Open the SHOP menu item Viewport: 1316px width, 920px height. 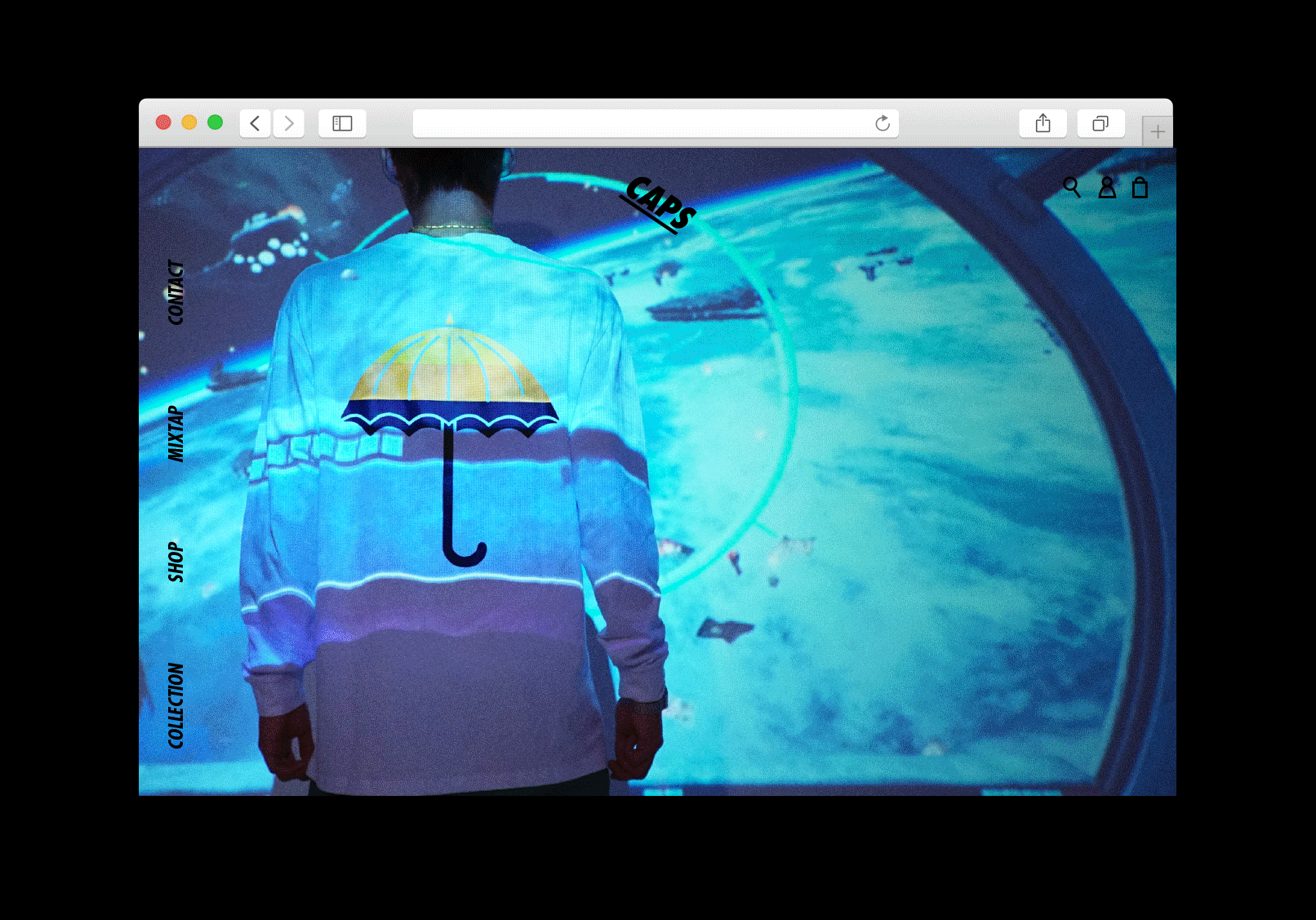click(176, 562)
